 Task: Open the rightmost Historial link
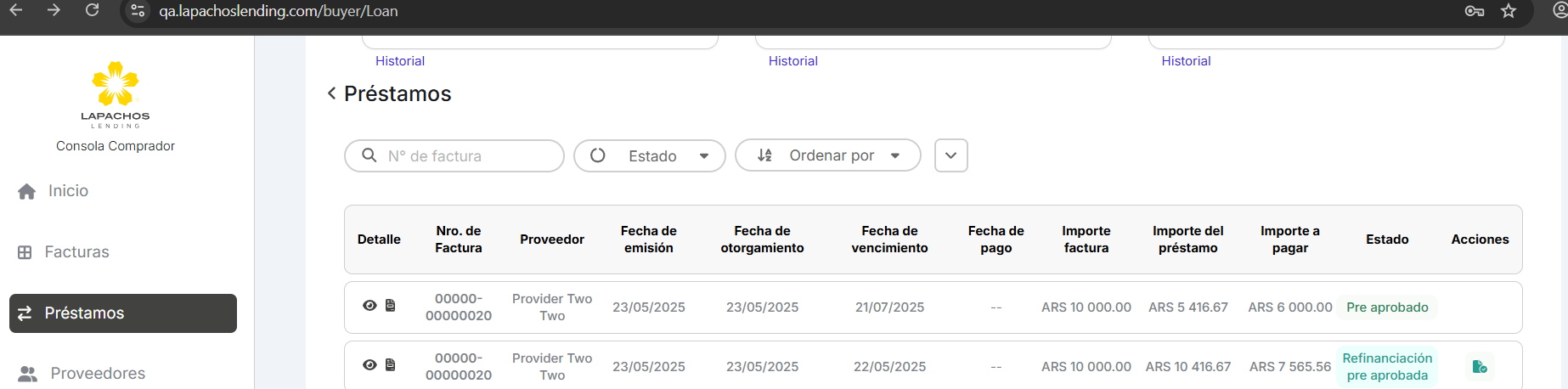1186,61
